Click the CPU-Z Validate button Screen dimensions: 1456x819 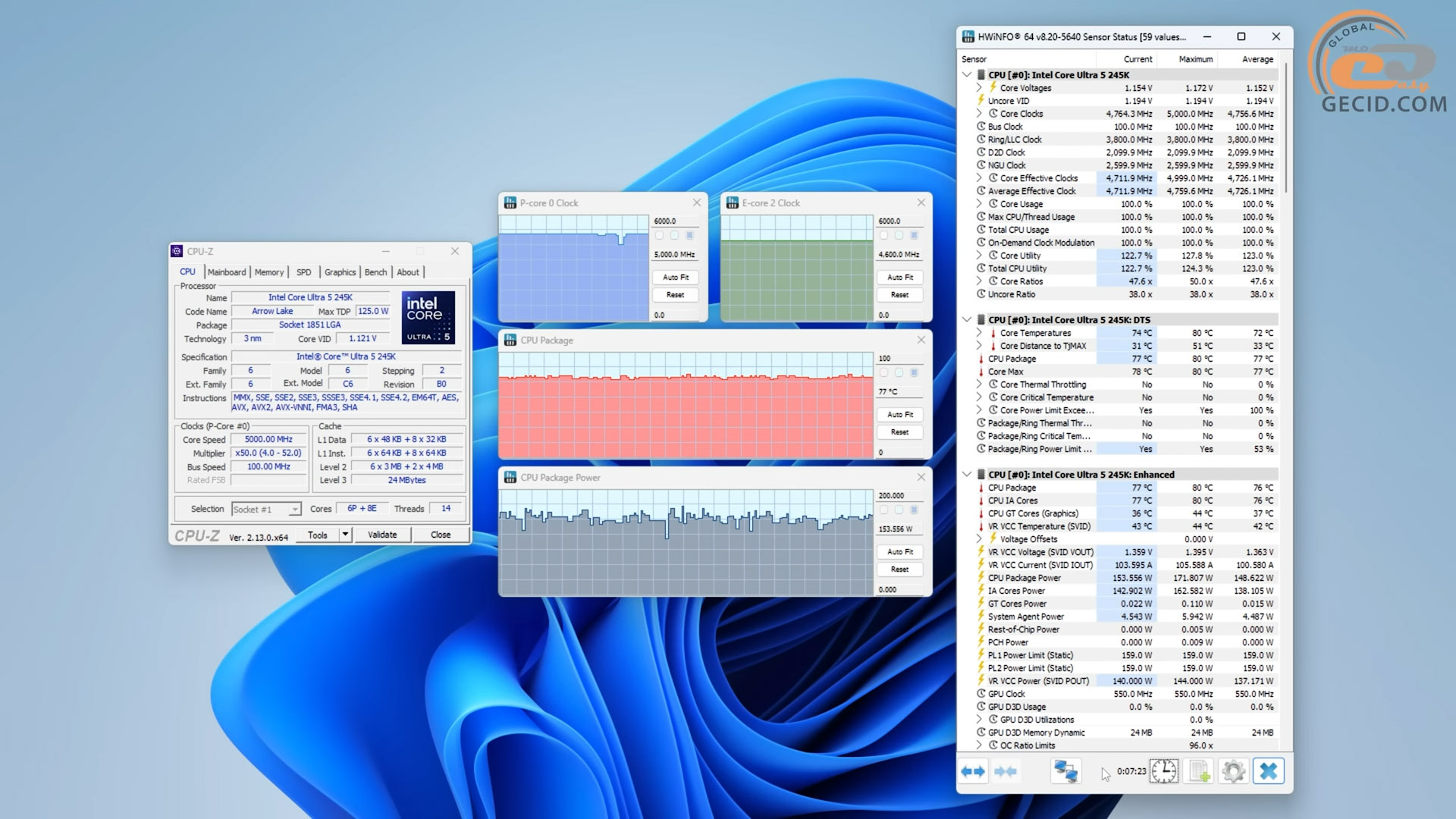[382, 535]
